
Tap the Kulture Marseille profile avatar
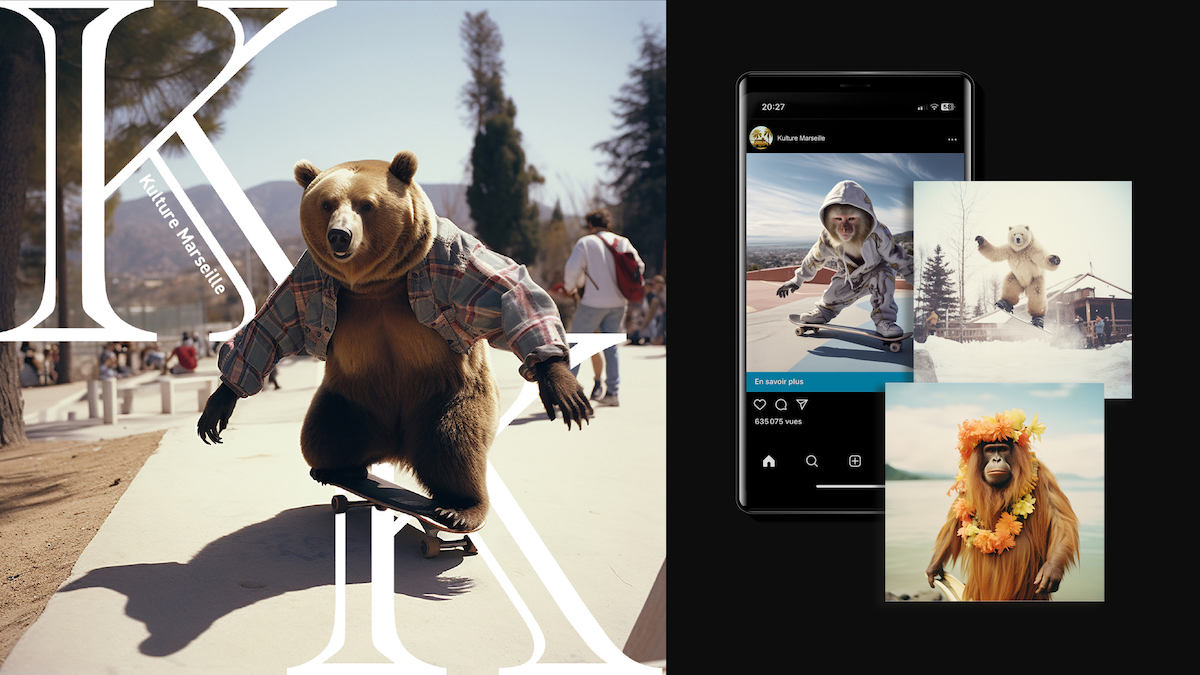point(760,138)
